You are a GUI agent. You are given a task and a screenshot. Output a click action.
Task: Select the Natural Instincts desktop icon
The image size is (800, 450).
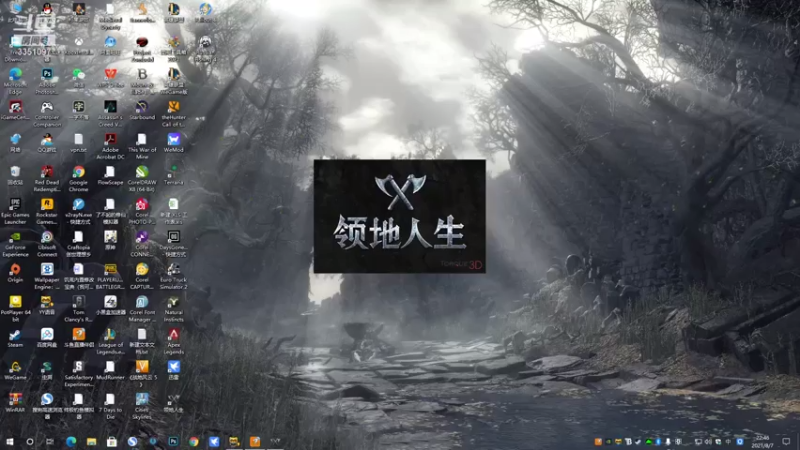pyautogui.click(x=173, y=308)
